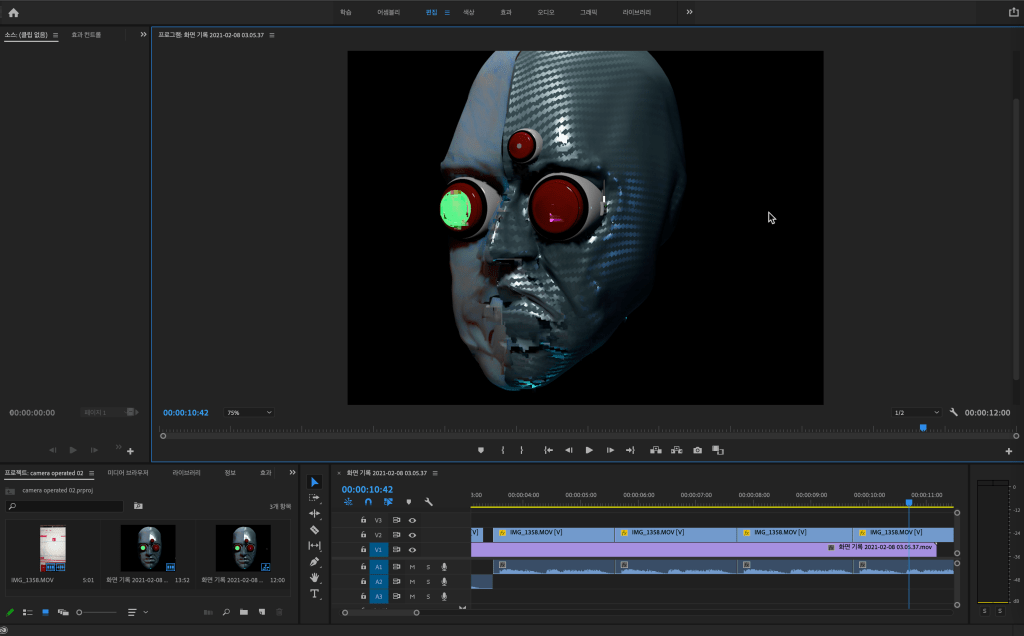
Task: Select the Pen tool in the toolbar
Action: point(314,561)
